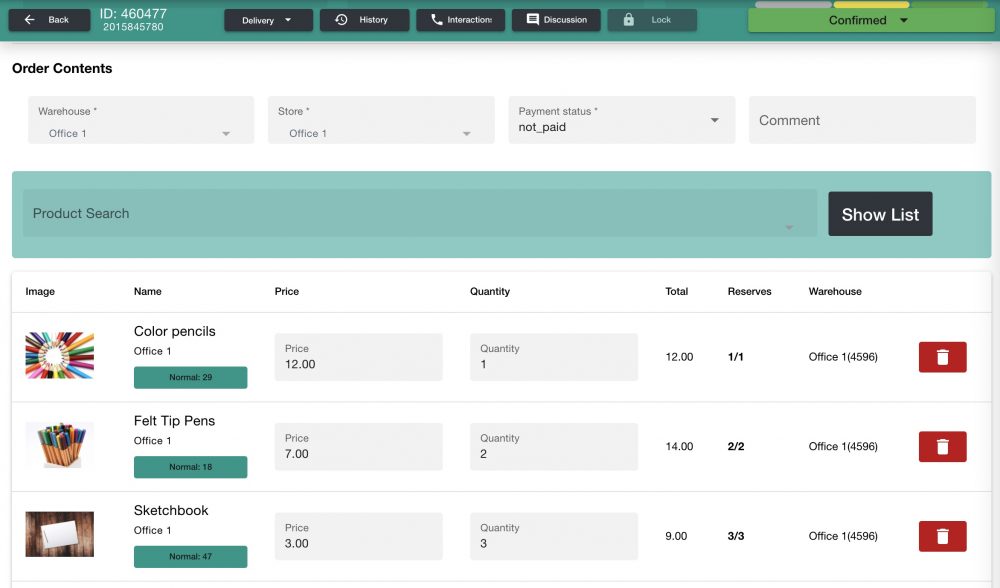
Task: Select the Normal: 18 badge for Felt Tip Pens
Action: 190,467
